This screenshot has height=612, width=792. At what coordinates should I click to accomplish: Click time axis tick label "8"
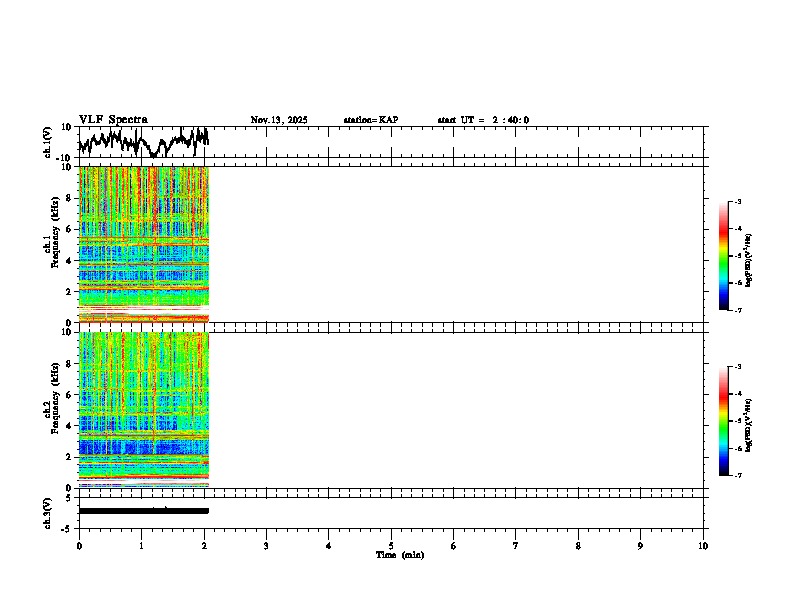[578, 546]
